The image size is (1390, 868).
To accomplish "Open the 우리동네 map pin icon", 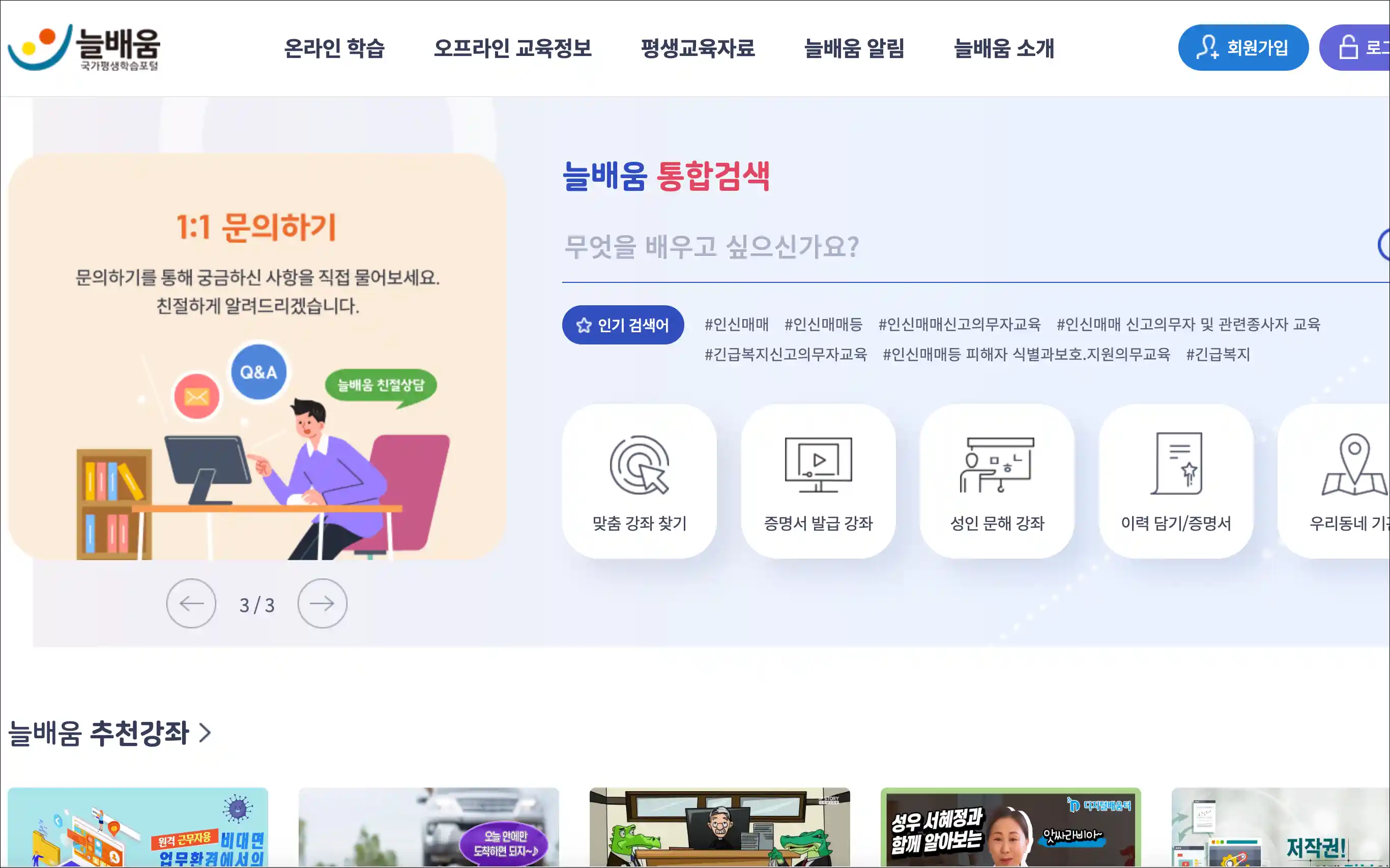I will [x=1355, y=464].
